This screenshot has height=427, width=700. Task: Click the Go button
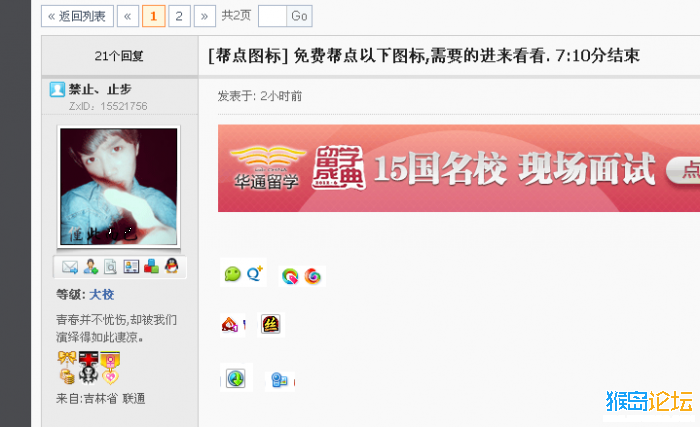[299, 17]
